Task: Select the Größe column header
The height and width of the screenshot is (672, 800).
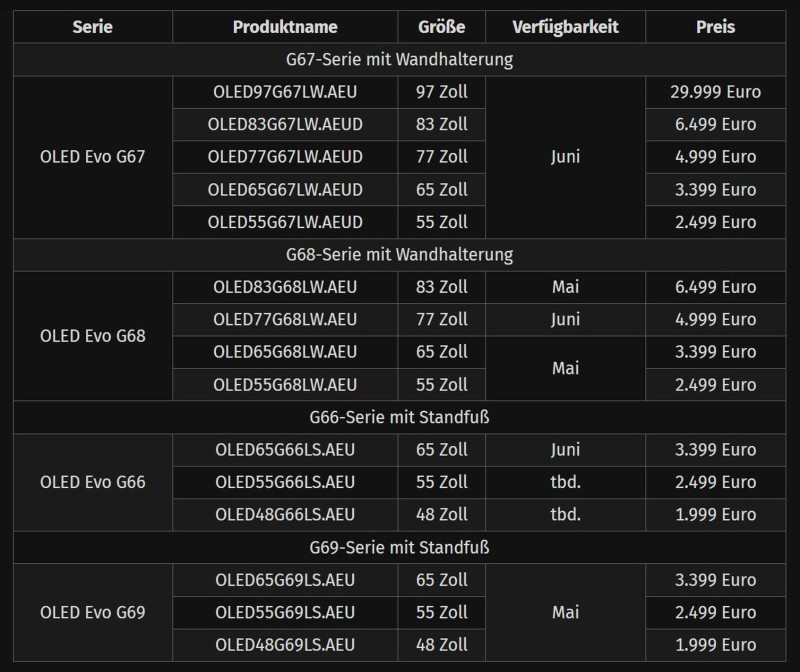Action: click(440, 27)
